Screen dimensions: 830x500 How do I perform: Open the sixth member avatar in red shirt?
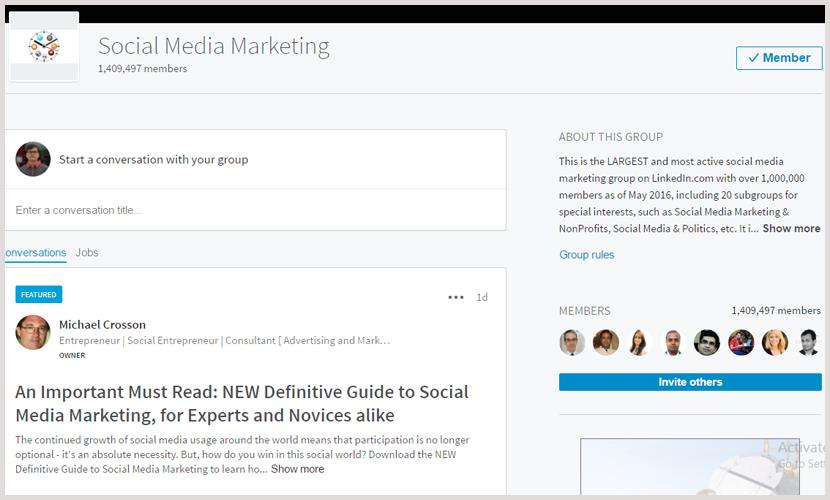741,342
